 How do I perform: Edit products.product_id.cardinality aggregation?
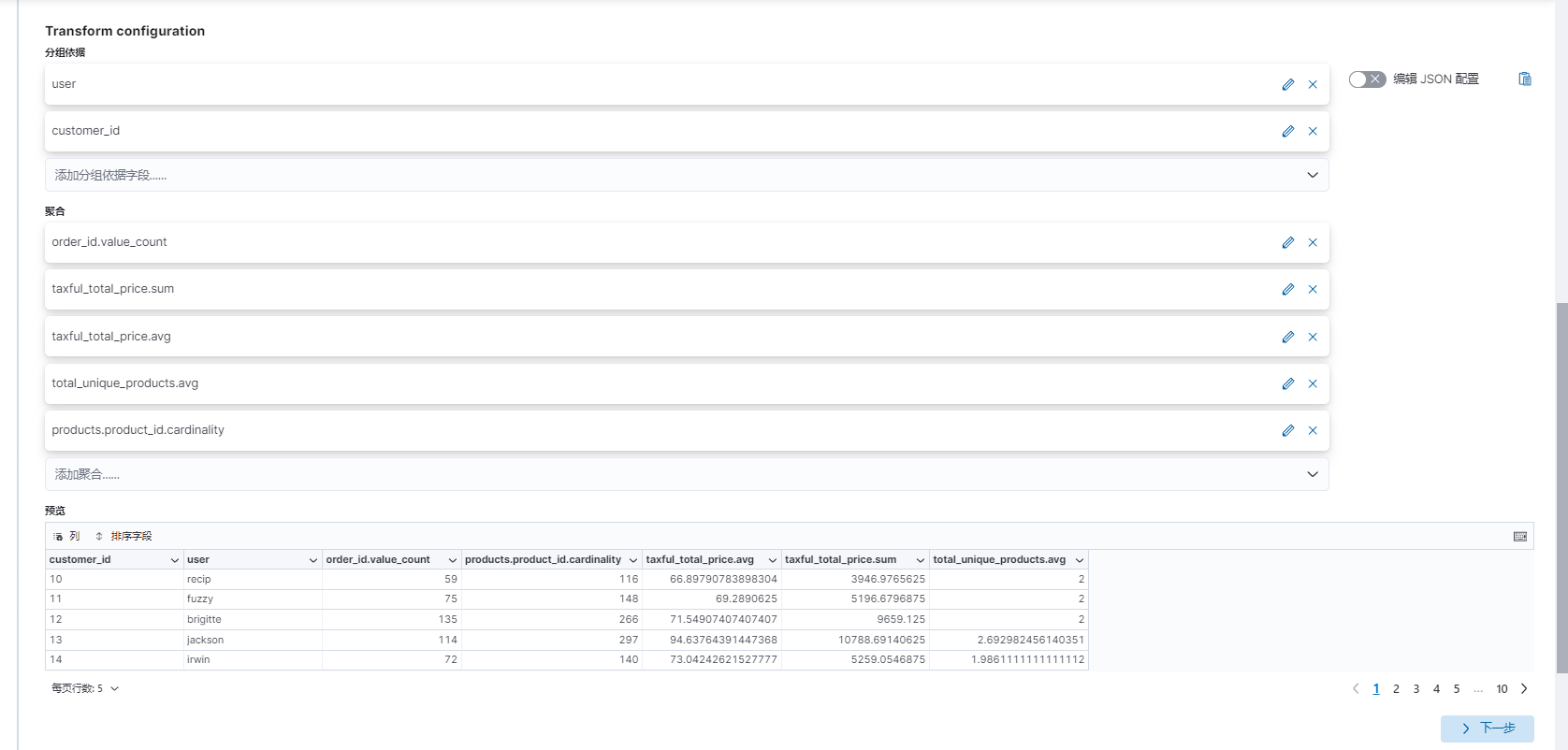click(1288, 430)
